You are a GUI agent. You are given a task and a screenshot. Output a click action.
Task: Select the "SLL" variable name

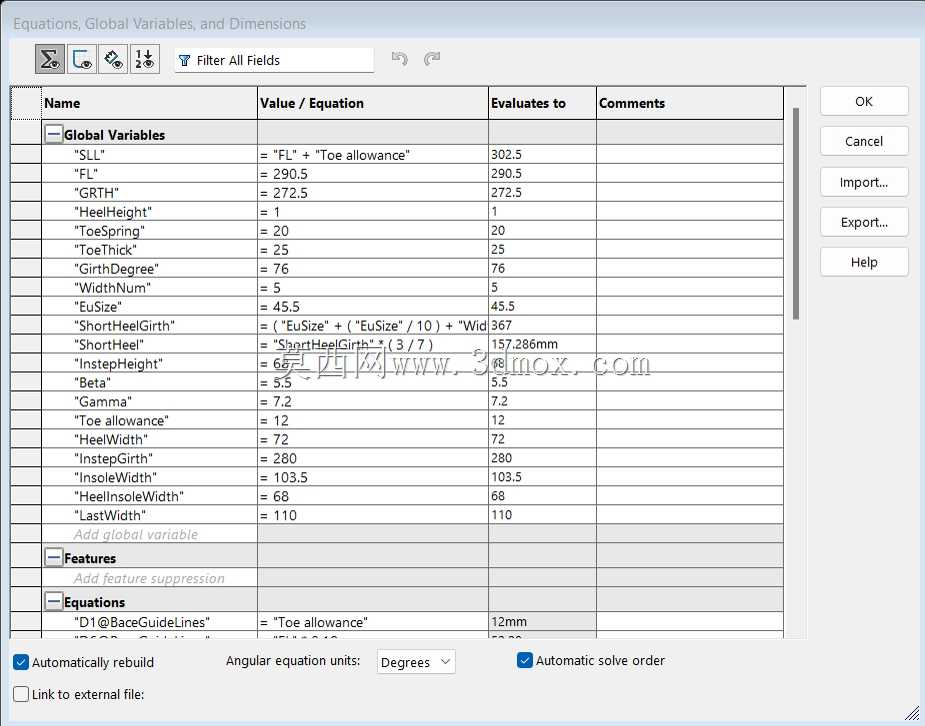tap(90, 155)
